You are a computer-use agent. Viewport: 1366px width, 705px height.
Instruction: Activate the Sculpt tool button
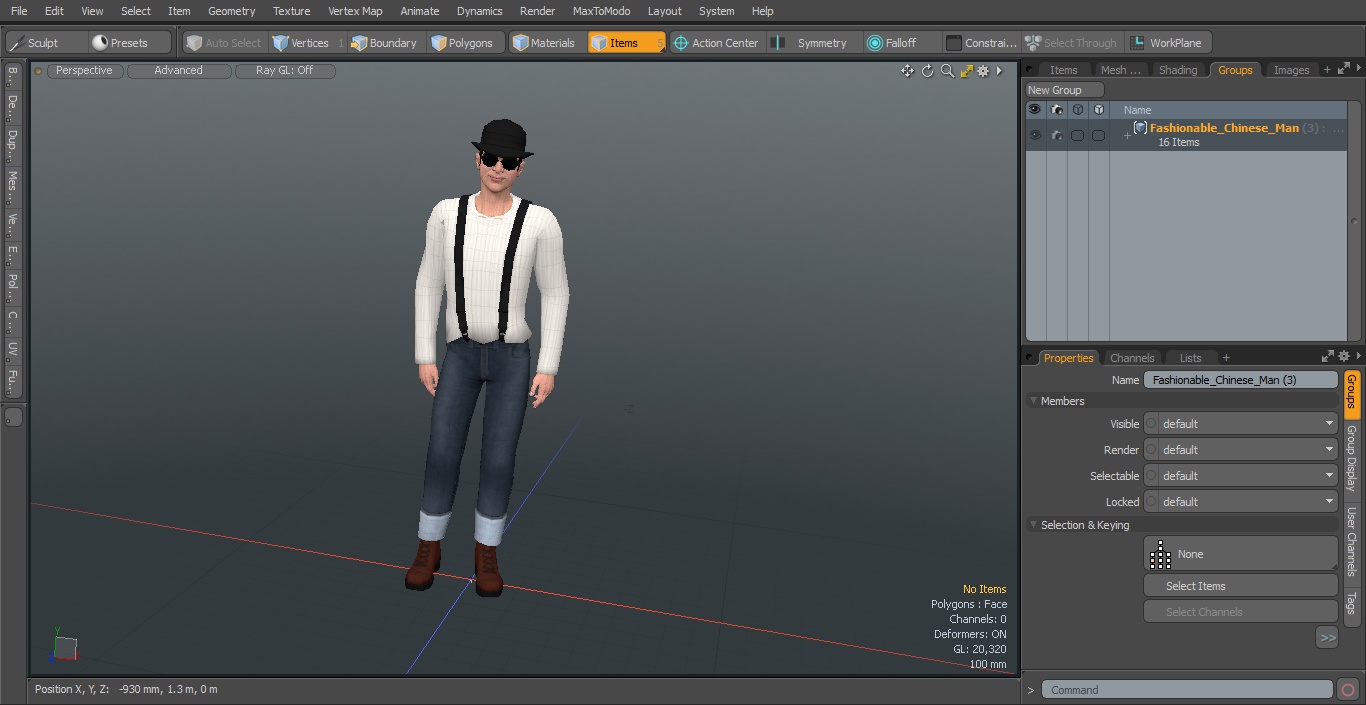(x=45, y=43)
